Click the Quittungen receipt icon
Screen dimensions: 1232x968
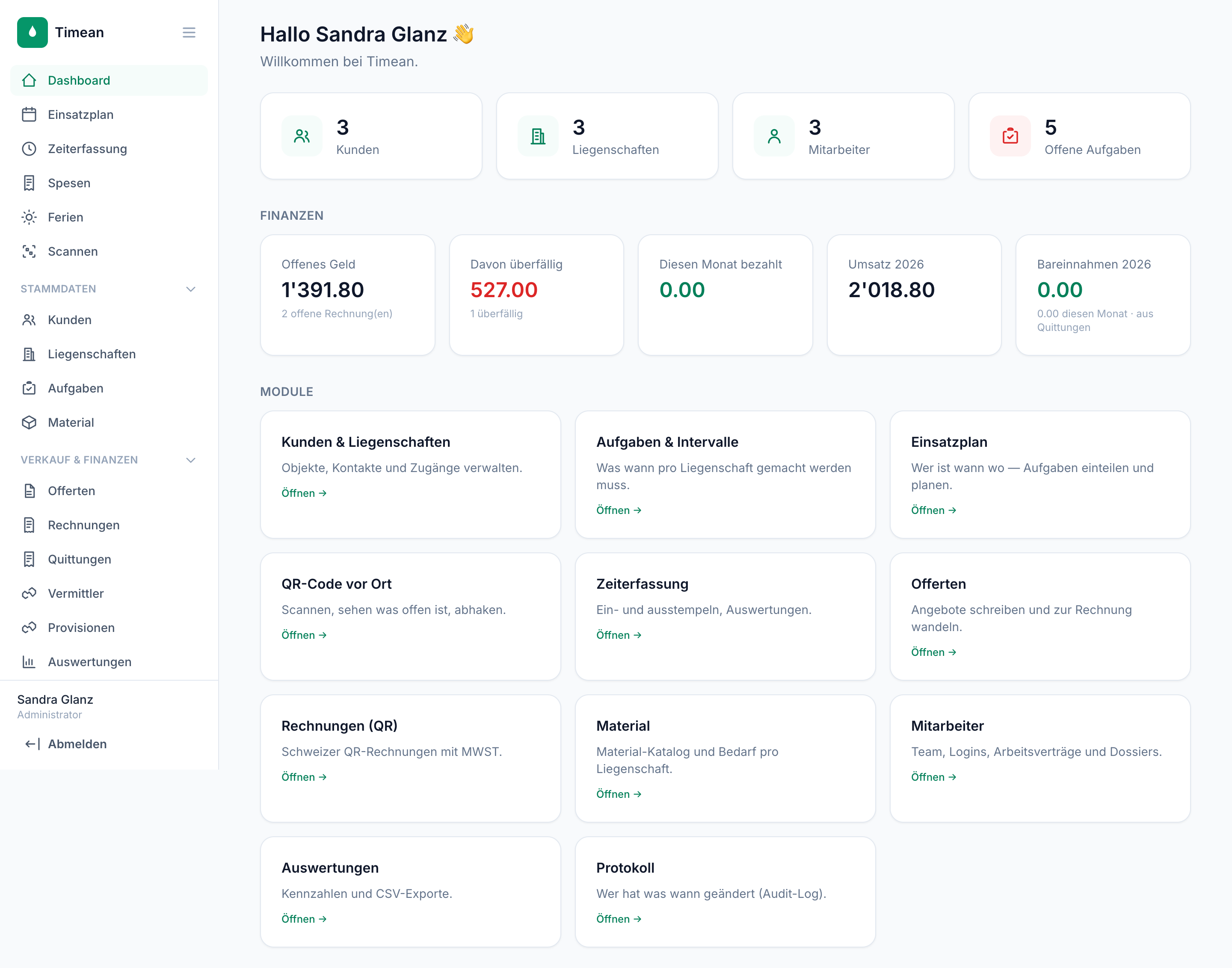[x=29, y=559]
